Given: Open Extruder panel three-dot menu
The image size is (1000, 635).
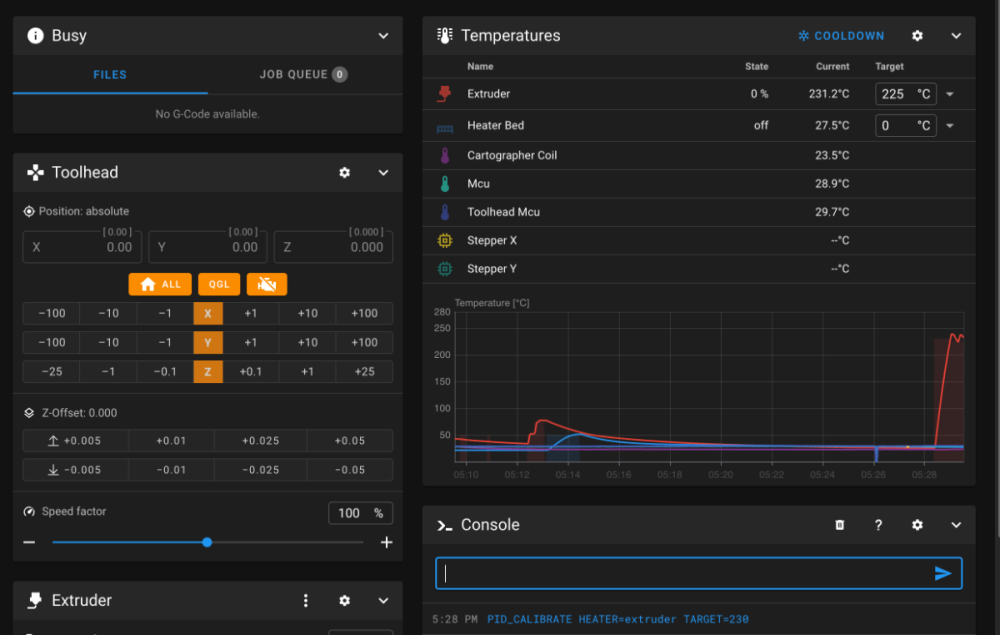Looking at the screenshot, I should (305, 601).
